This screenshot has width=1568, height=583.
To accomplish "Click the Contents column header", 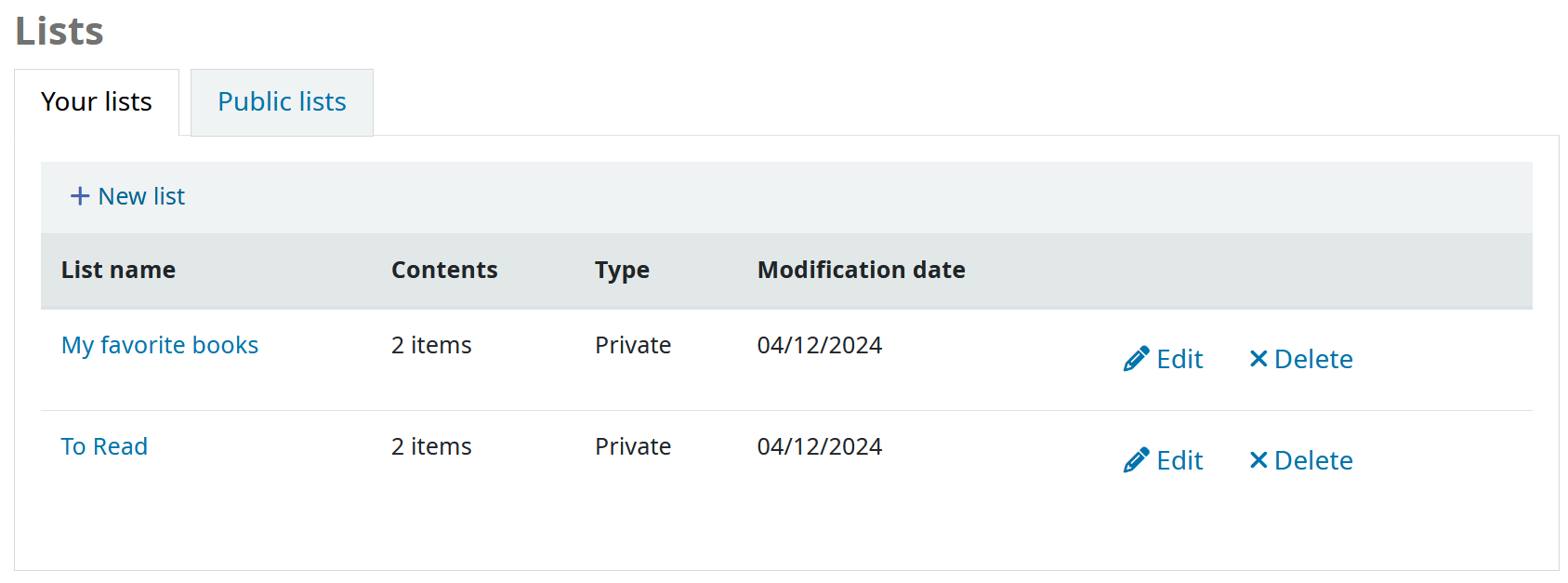I will [444, 270].
